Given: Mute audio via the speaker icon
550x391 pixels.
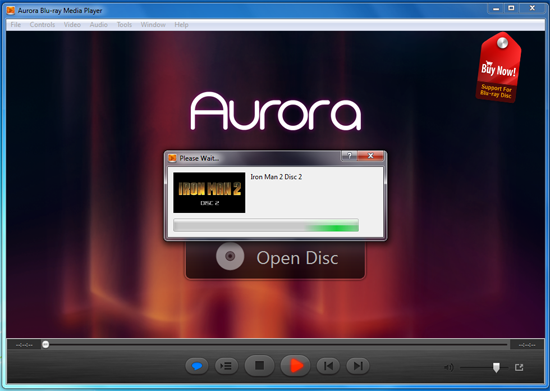Looking at the screenshot, I should 449,367.
